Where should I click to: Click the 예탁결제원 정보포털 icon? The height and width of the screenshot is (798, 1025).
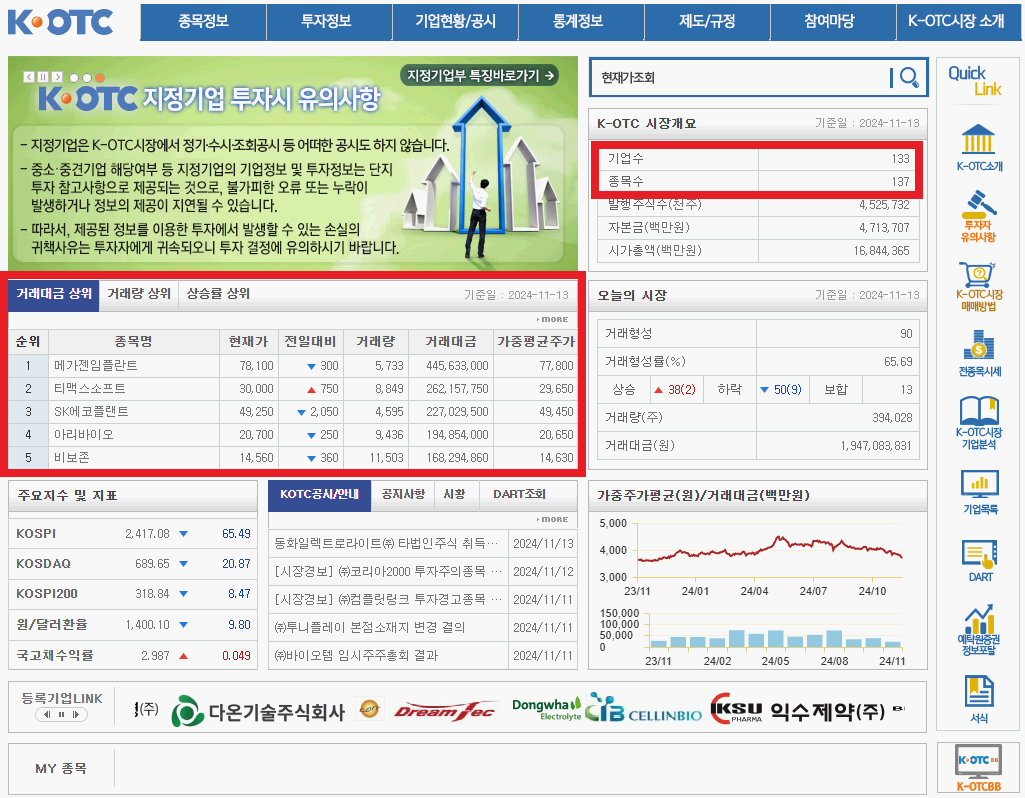click(x=977, y=625)
